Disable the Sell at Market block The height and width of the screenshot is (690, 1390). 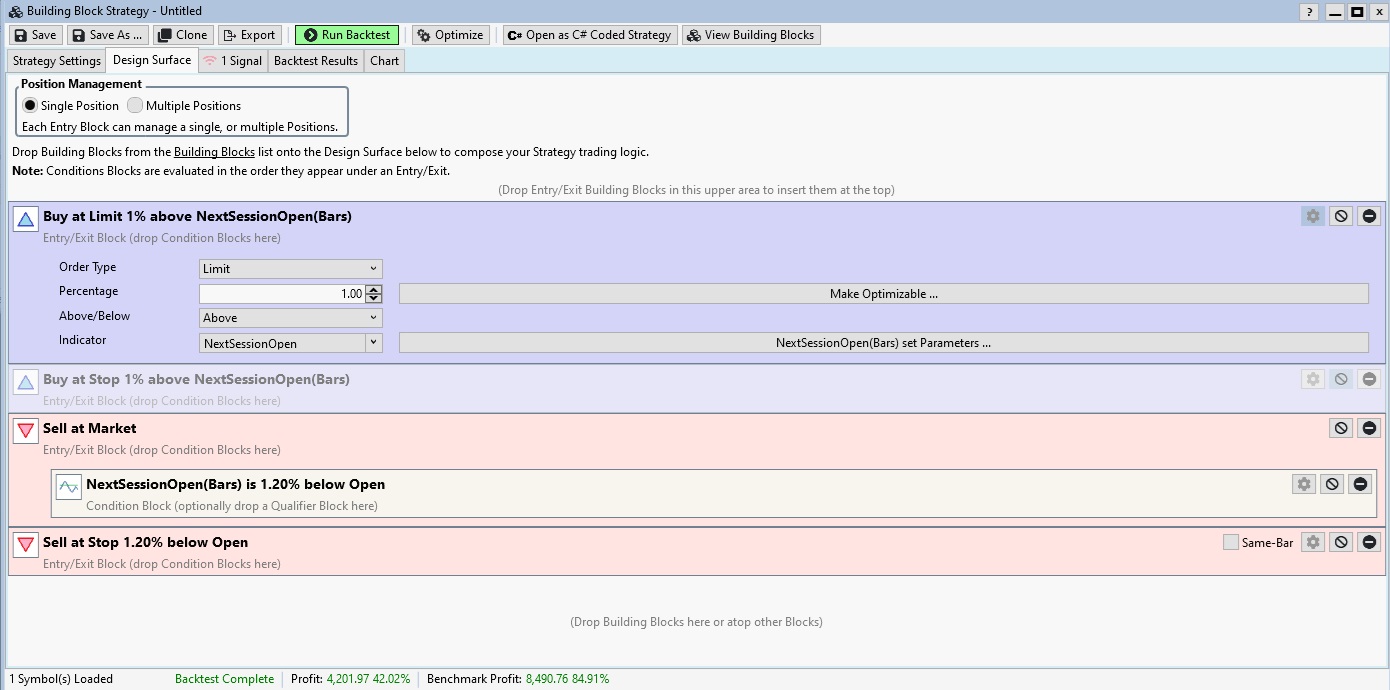pos(1341,428)
